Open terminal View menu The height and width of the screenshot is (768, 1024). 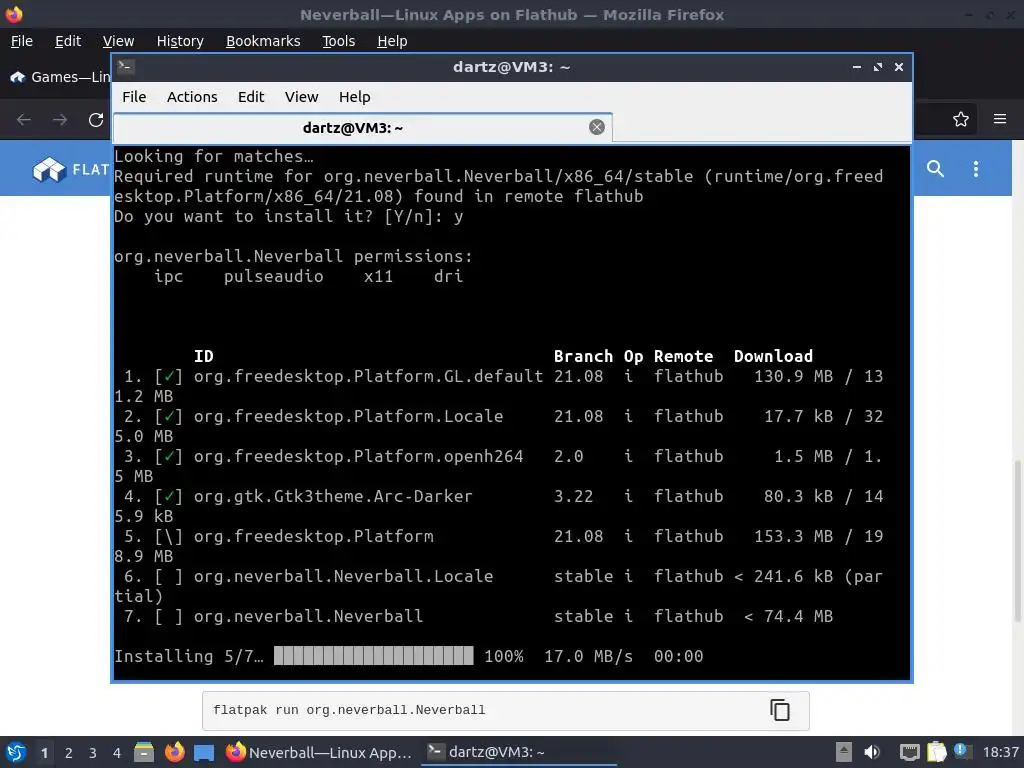tap(301, 97)
